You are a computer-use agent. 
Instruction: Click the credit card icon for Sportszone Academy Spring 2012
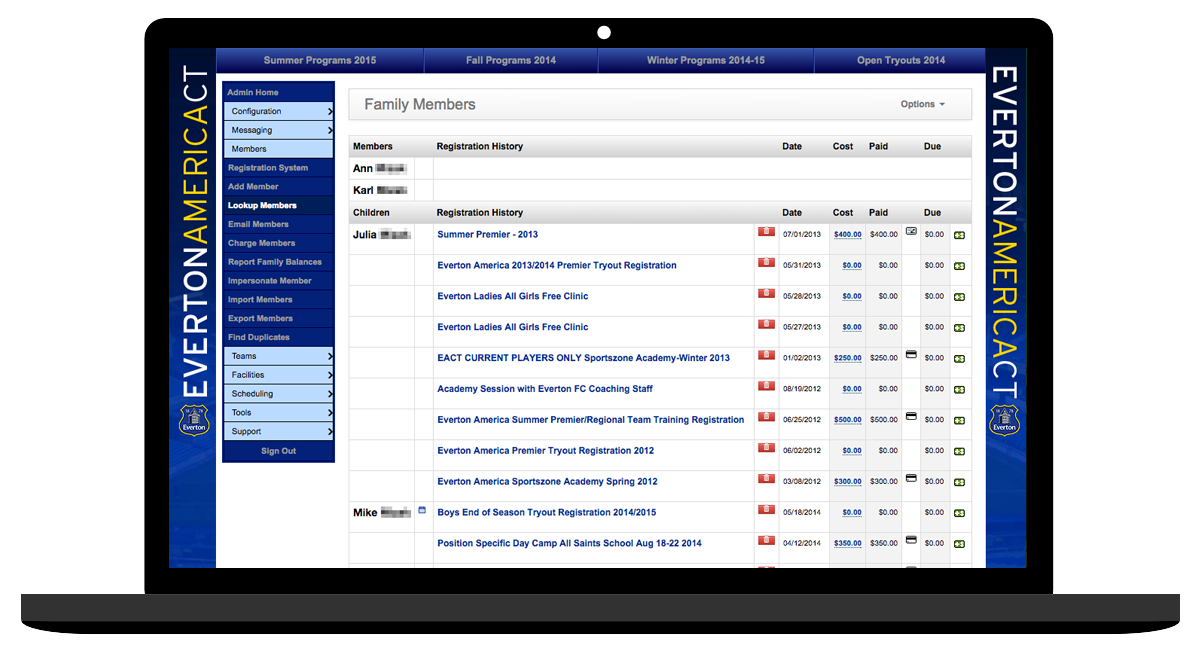point(910,478)
